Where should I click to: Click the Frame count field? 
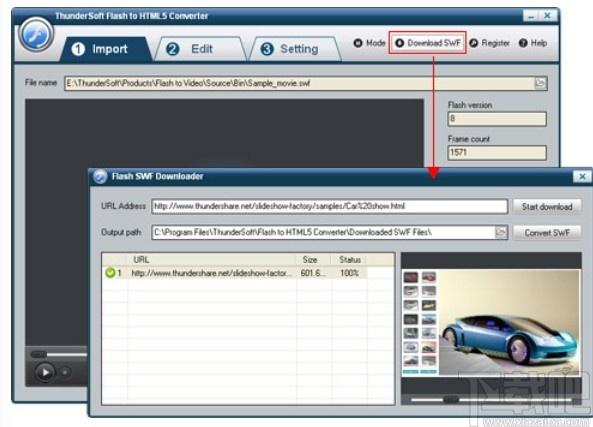tap(497, 152)
